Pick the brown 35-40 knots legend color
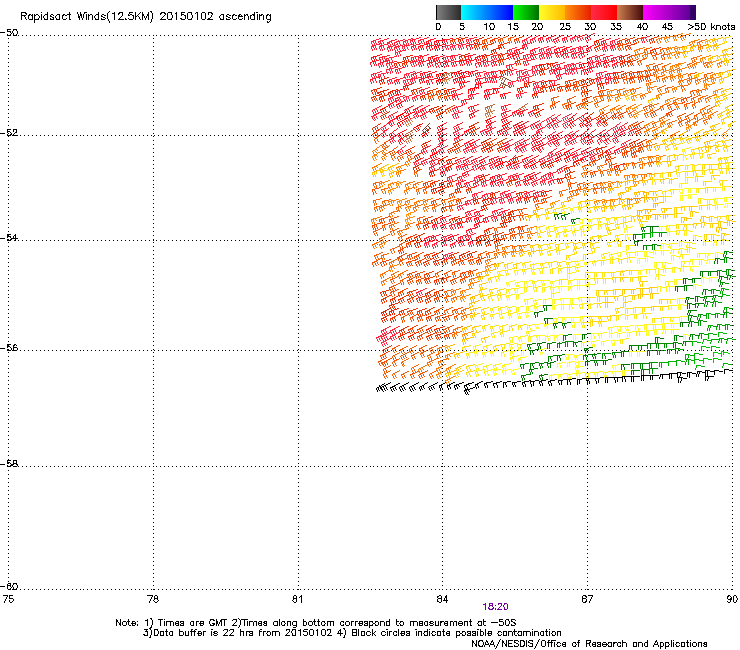 pos(630,12)
